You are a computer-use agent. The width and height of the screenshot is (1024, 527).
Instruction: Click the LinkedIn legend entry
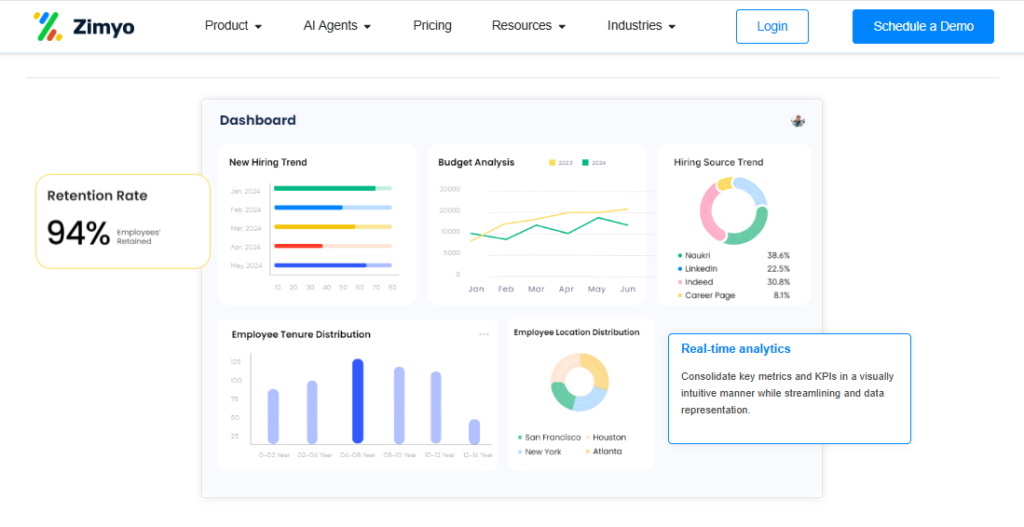697,268
